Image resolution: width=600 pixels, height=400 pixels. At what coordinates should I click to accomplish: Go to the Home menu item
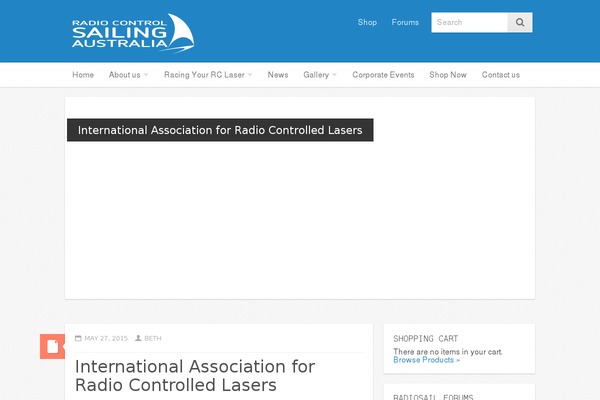(83, 75)
